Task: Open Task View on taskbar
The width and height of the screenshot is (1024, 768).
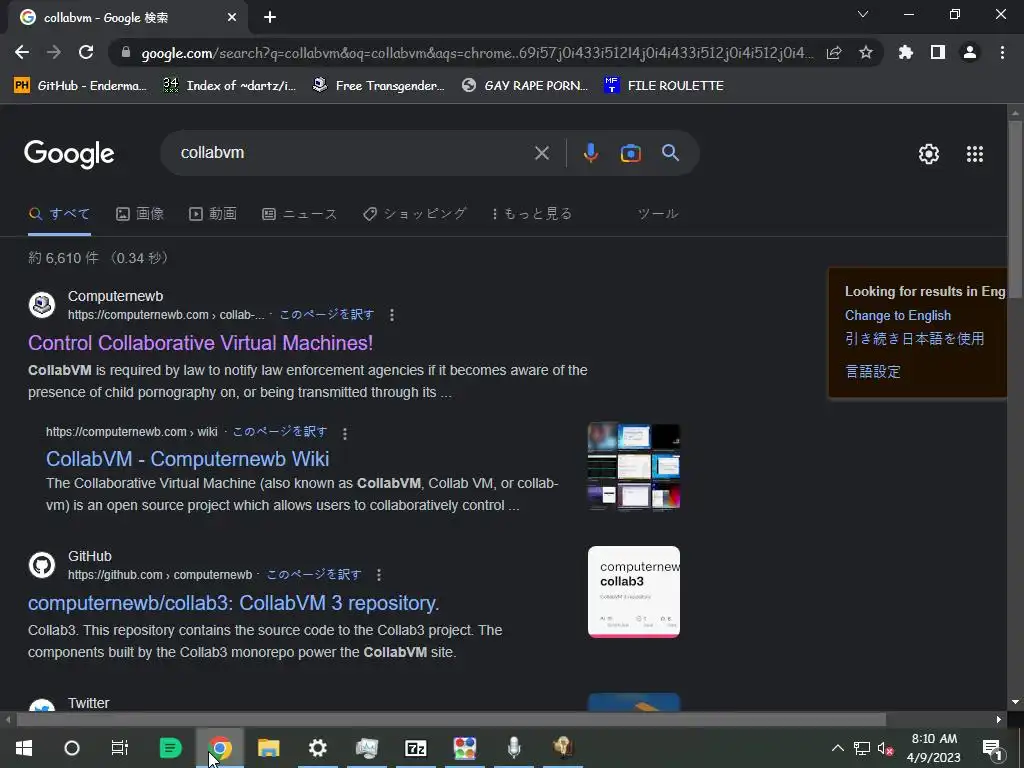Action: (120, 748)
